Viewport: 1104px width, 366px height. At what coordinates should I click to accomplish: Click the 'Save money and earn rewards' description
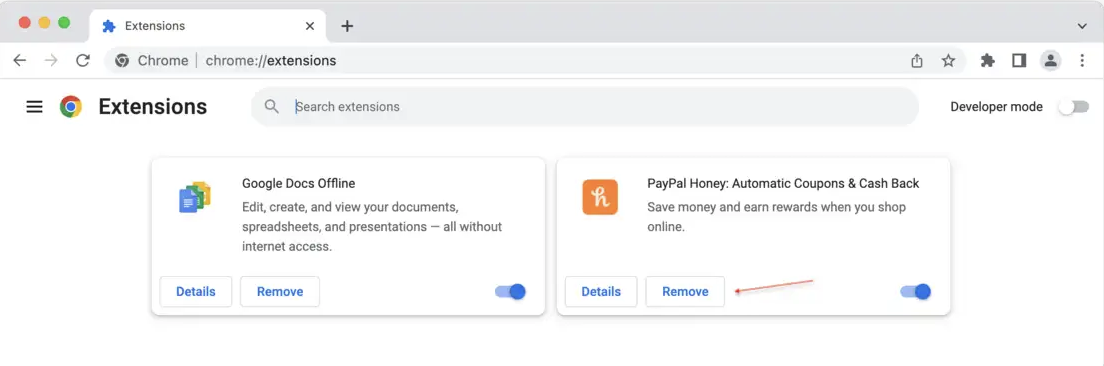(776, 217)
